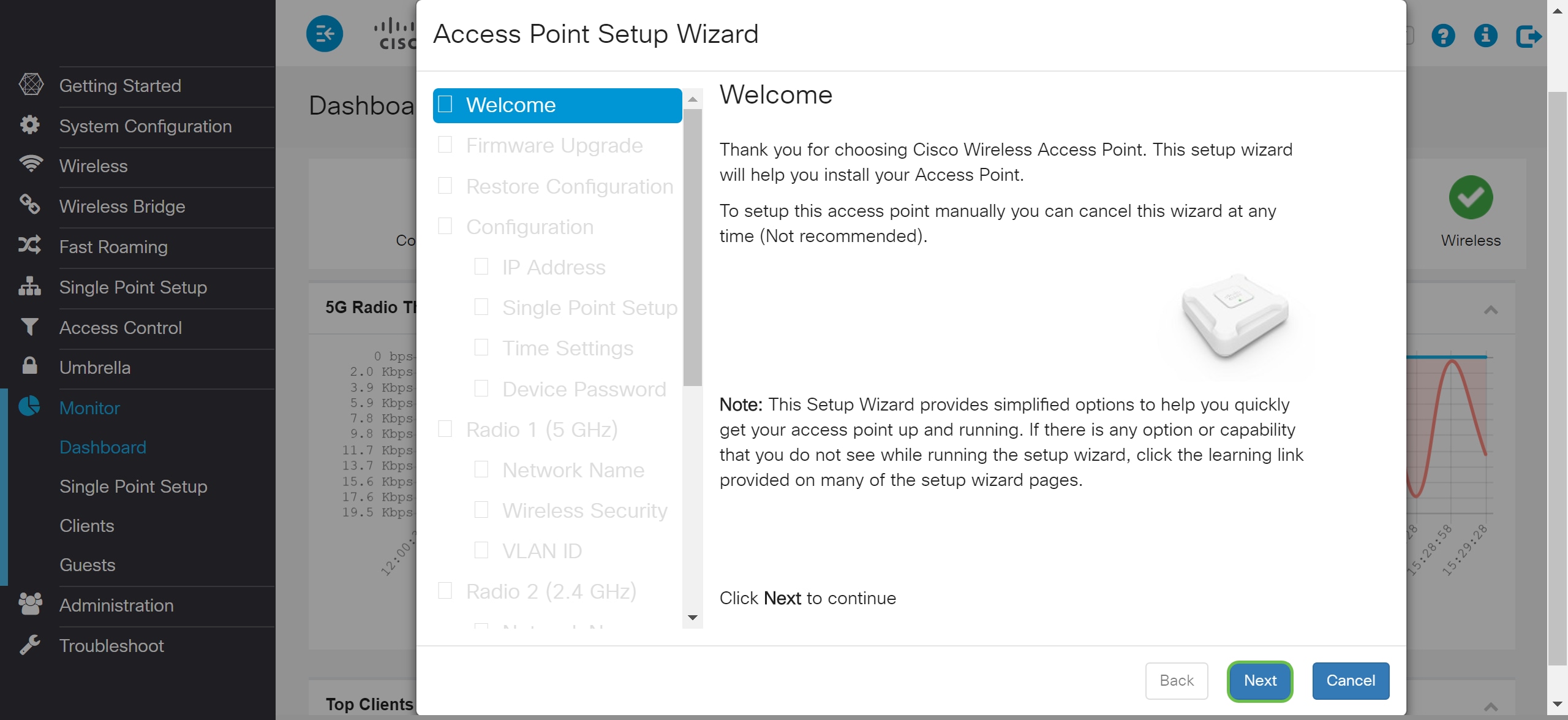Open help via question mark icon

click(x=1443, y=36)
